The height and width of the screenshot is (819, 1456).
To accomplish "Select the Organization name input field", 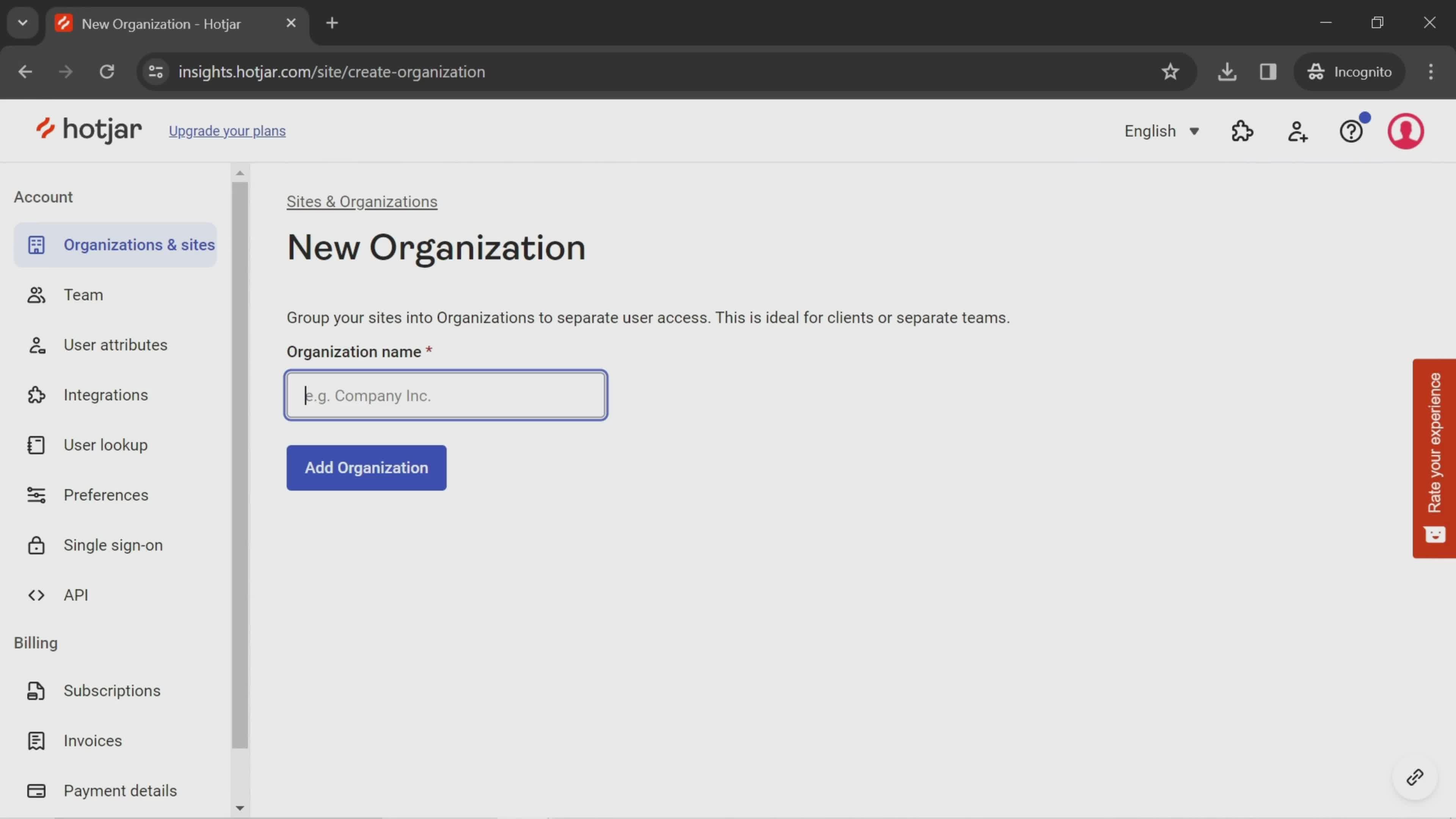I will [446, 395].
